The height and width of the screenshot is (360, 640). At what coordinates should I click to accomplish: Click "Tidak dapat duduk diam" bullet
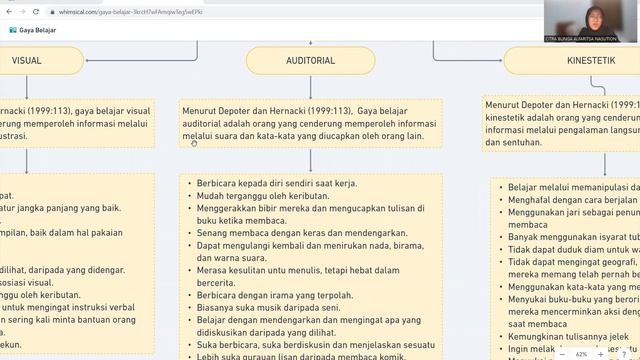(574, 249)
